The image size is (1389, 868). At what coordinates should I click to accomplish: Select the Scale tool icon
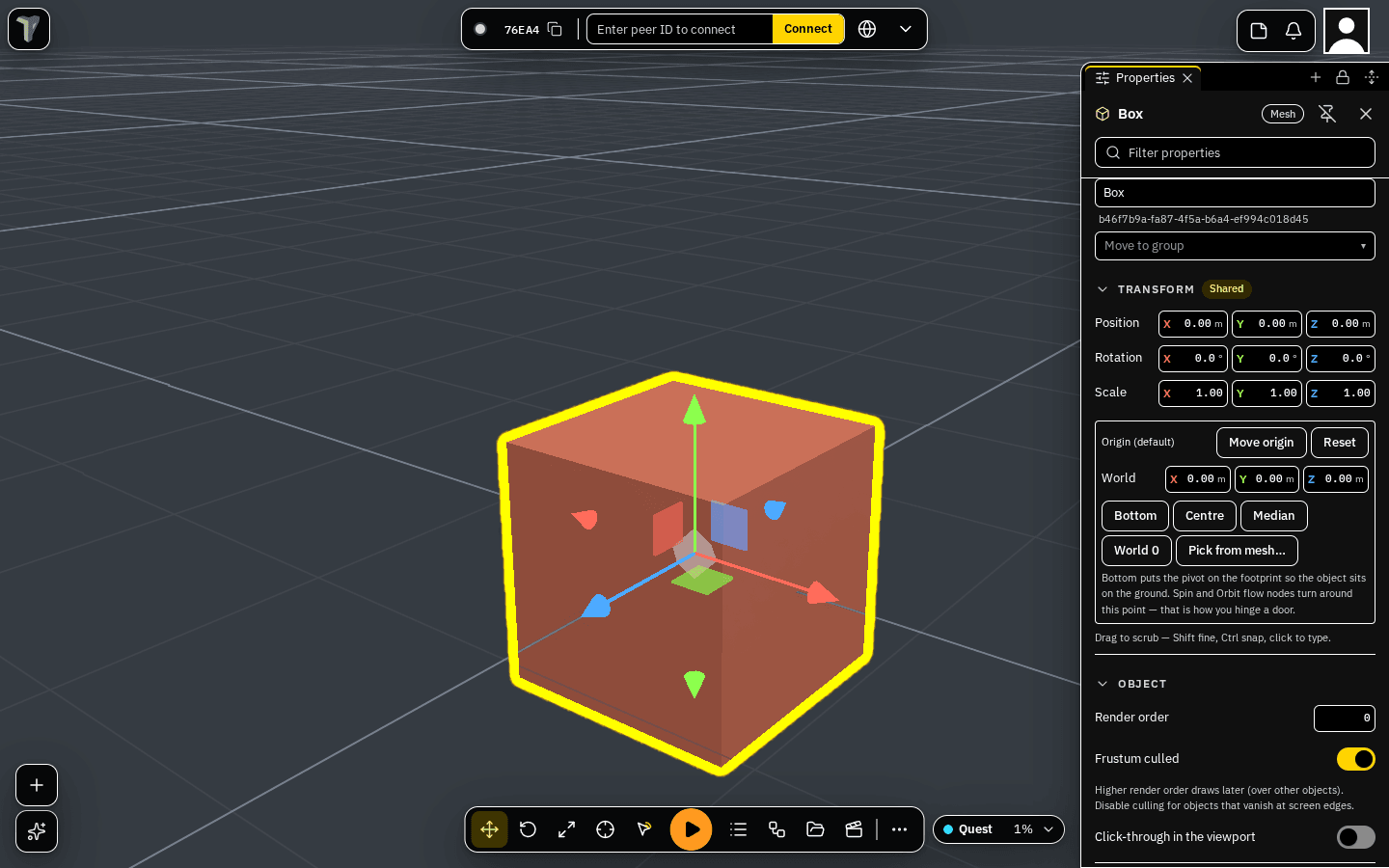click(566, 829)
